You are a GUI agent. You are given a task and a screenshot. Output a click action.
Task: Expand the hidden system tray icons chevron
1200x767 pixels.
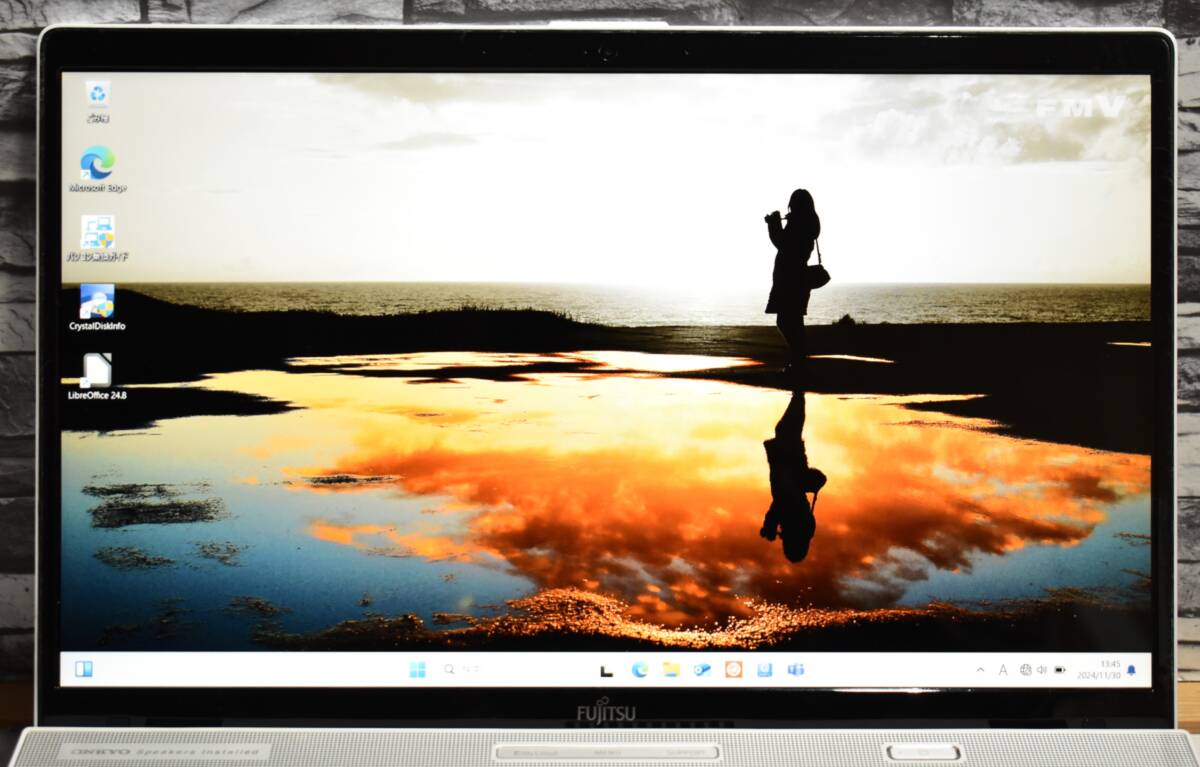[980, 670]
